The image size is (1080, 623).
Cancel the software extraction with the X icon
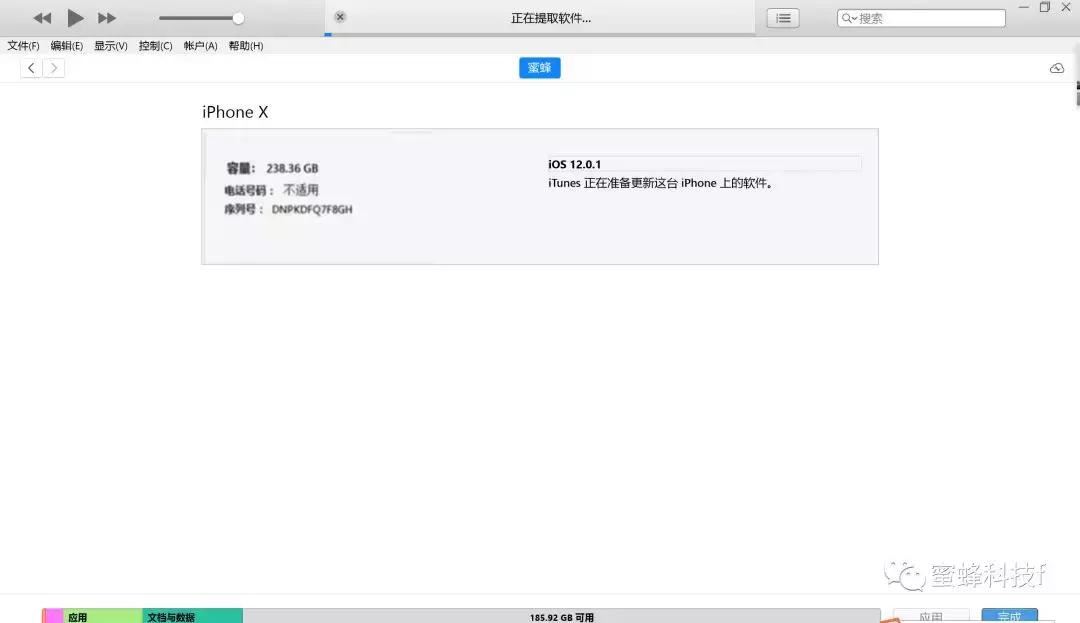click(340, 17)
